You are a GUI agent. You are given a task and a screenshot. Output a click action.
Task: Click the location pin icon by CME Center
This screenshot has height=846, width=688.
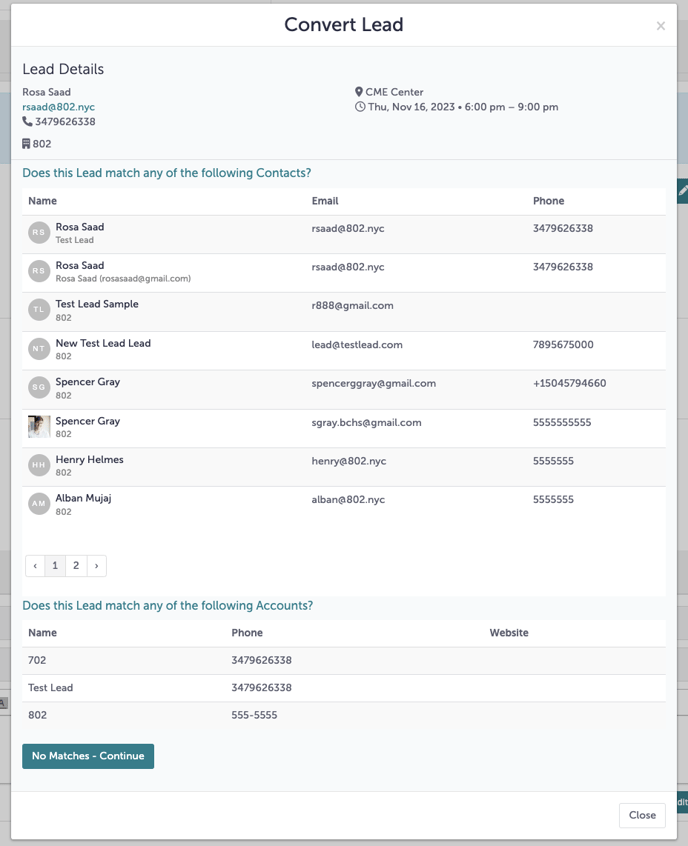click(x=359, y=92)
